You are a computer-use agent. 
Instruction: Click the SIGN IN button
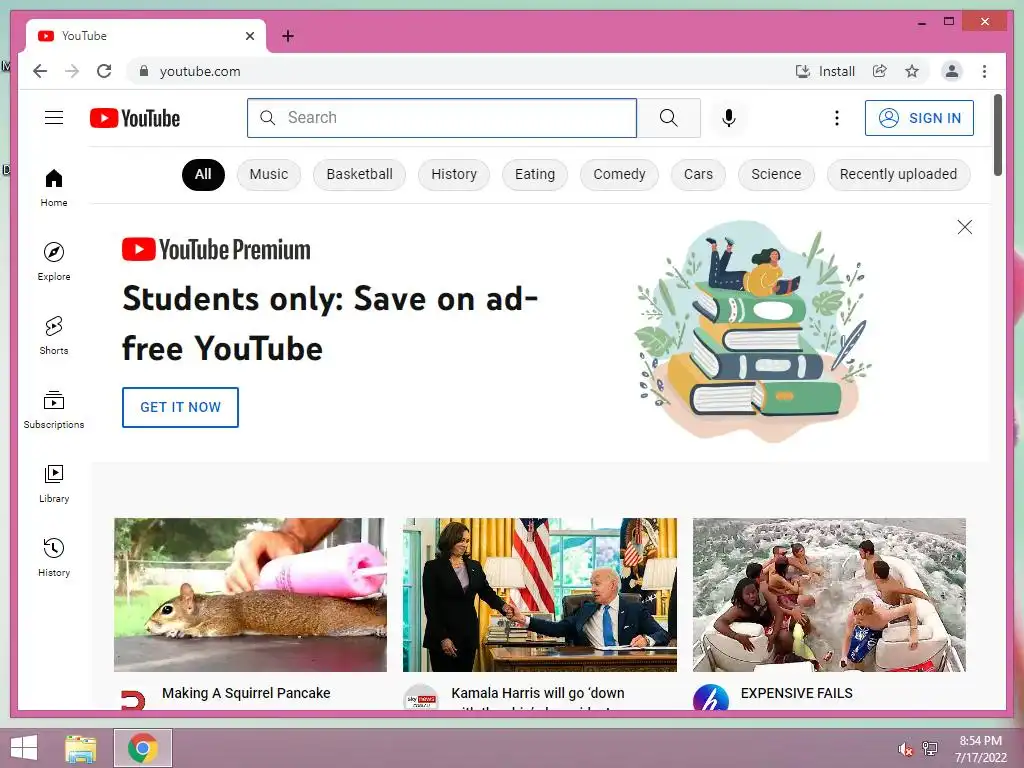coord(919,118)
